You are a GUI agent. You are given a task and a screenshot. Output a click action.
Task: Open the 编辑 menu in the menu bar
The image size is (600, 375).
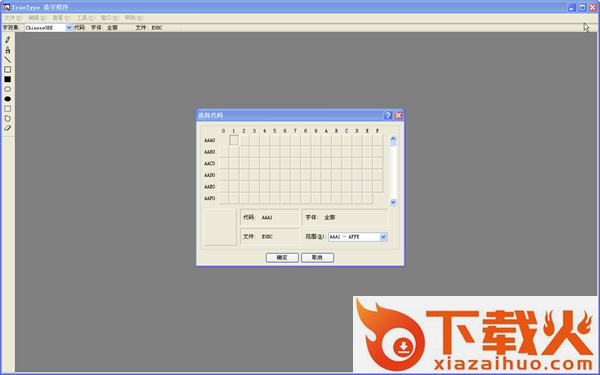(37, 18)
